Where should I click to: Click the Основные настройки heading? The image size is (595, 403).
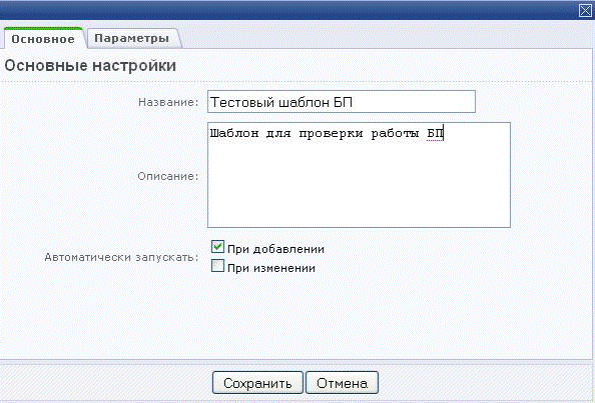90,66
